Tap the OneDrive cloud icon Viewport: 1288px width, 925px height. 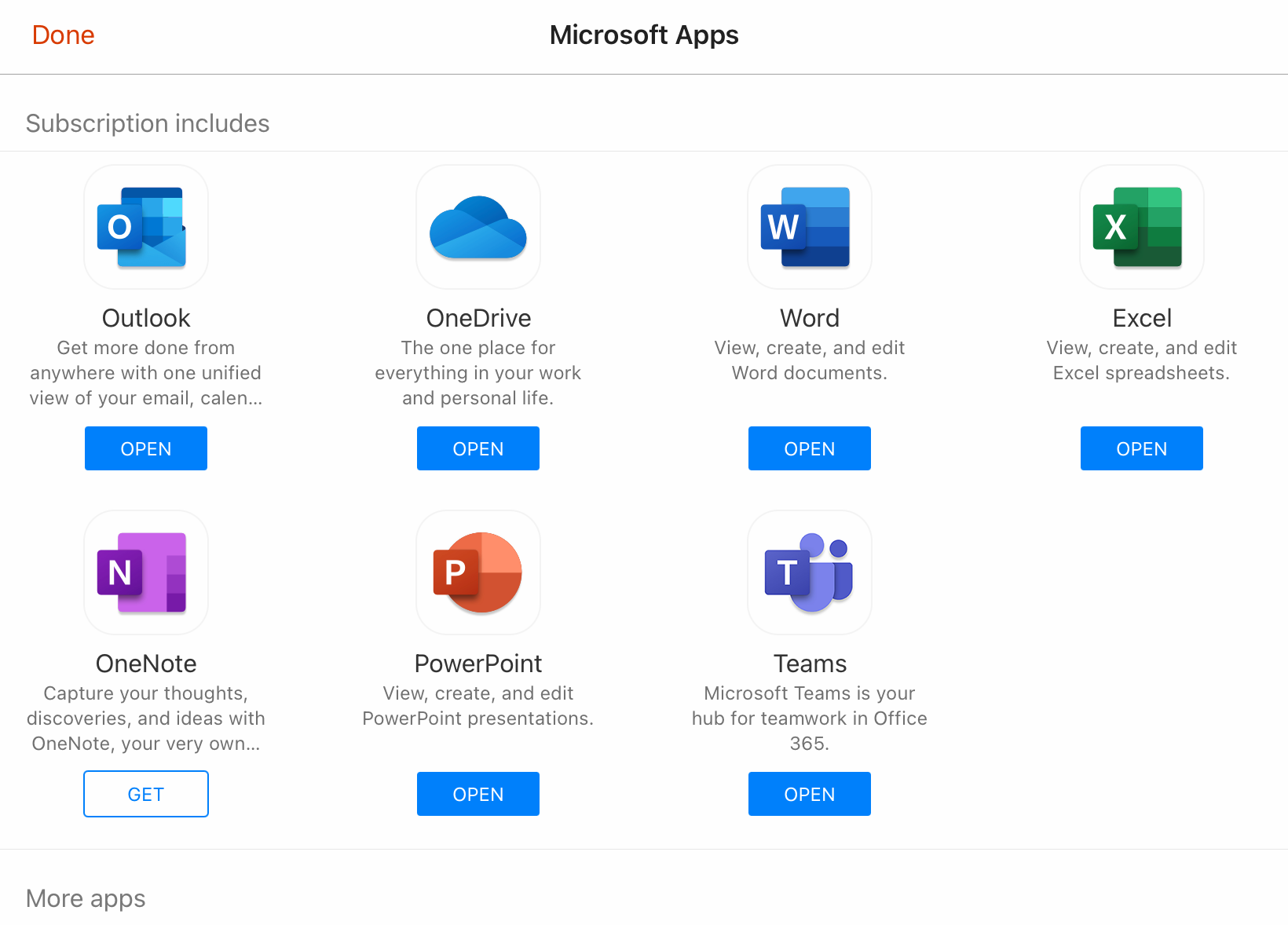[x=478, y=227]
